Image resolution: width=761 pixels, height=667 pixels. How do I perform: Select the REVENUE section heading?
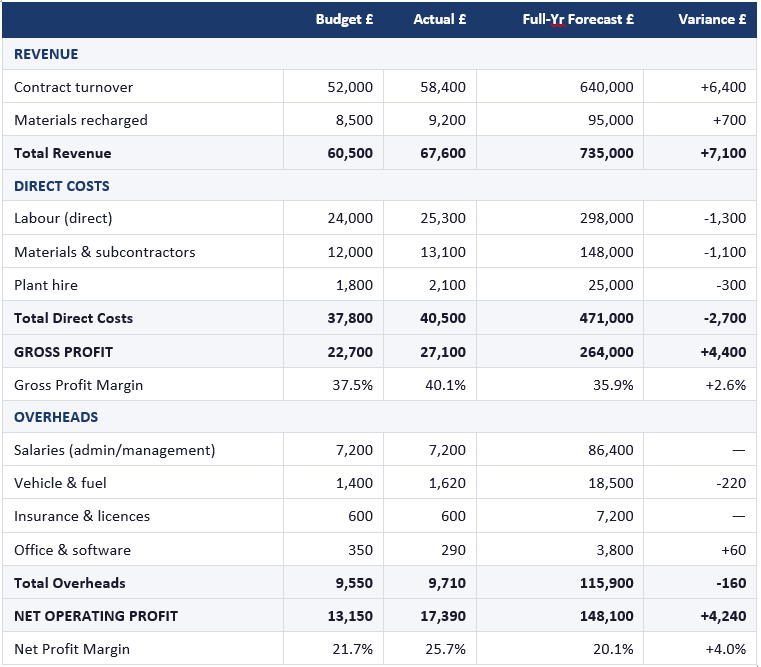pos(46,54)
